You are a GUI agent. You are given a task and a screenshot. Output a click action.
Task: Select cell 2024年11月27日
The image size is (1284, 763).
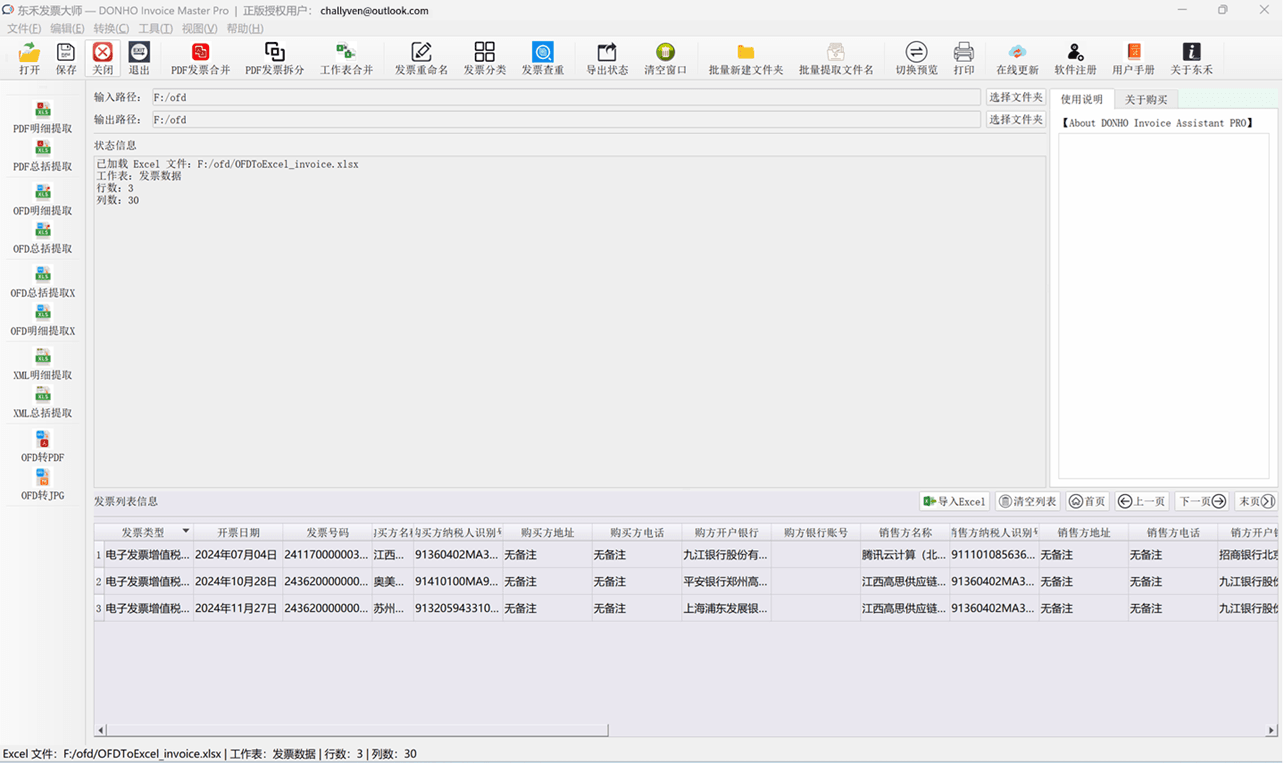[x=237, y=608]
